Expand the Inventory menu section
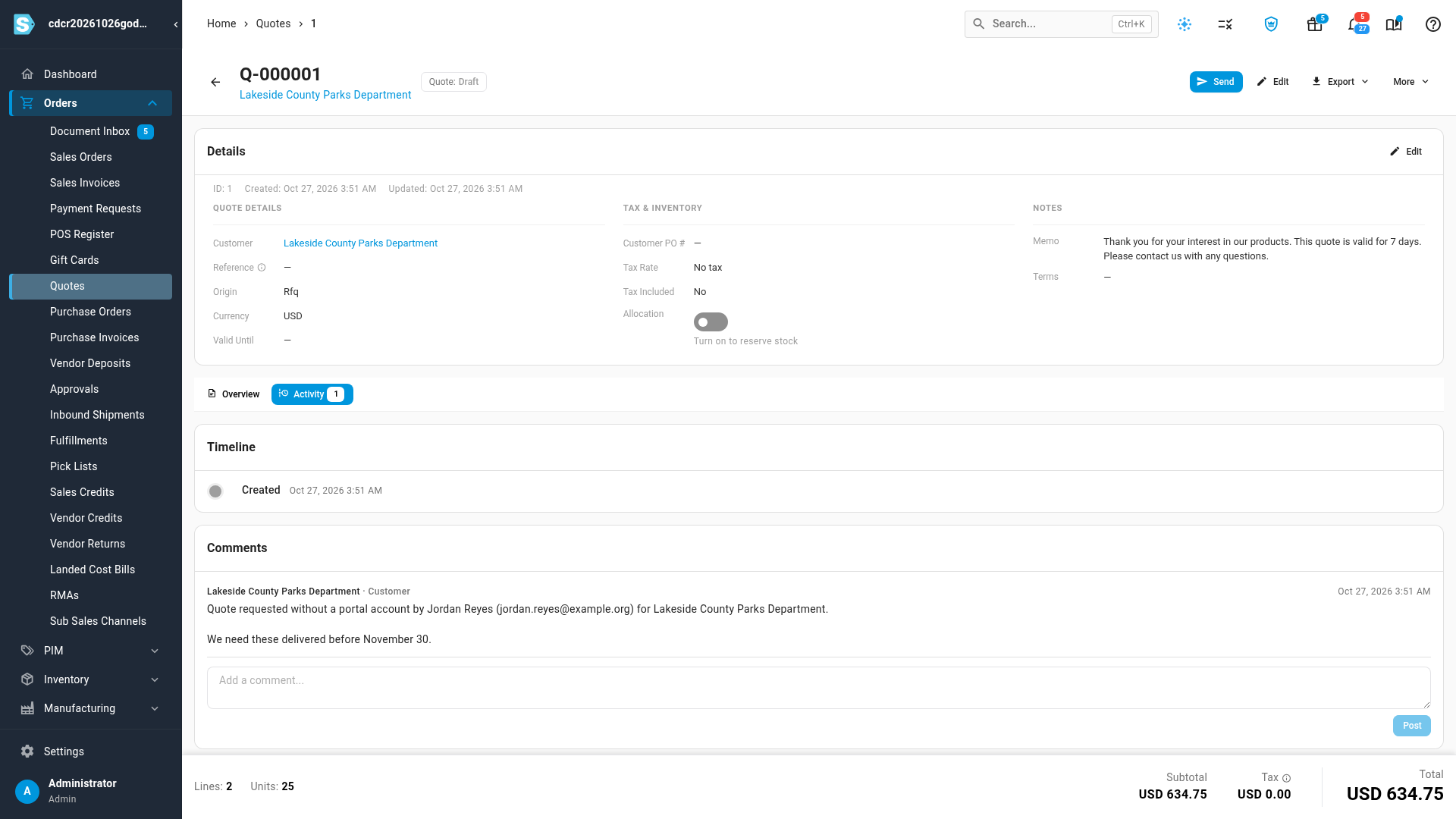 (x=91, y=679)
